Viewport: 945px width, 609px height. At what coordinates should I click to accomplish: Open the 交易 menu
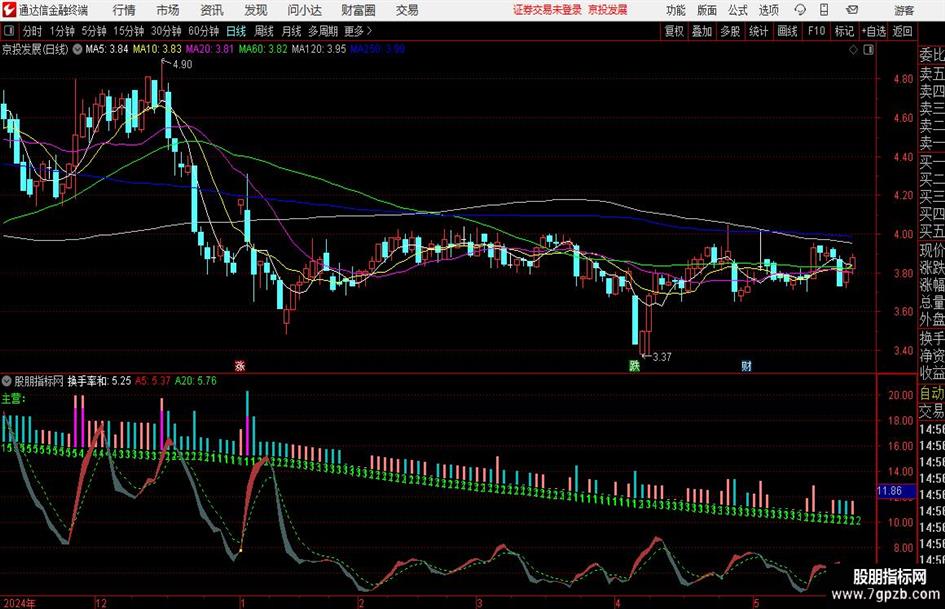pyautogui.click(x=407, y=10)
